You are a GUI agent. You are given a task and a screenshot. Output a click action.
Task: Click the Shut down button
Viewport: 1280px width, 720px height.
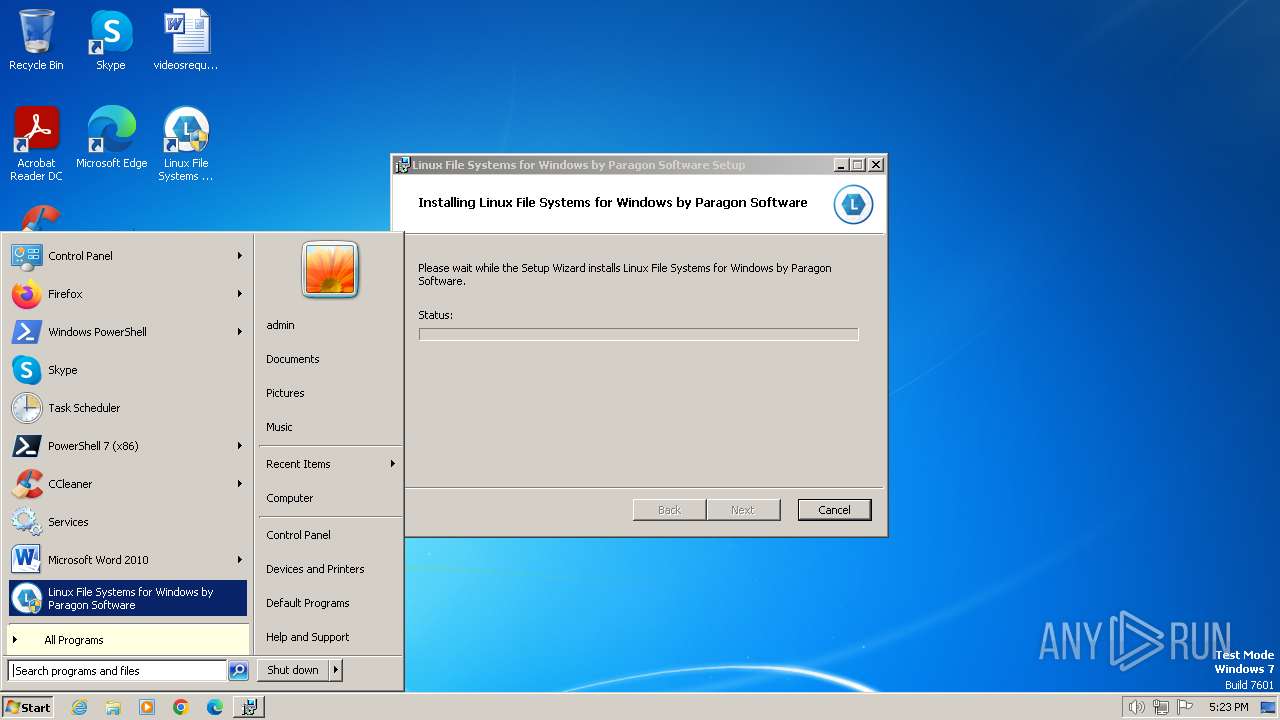293,670
